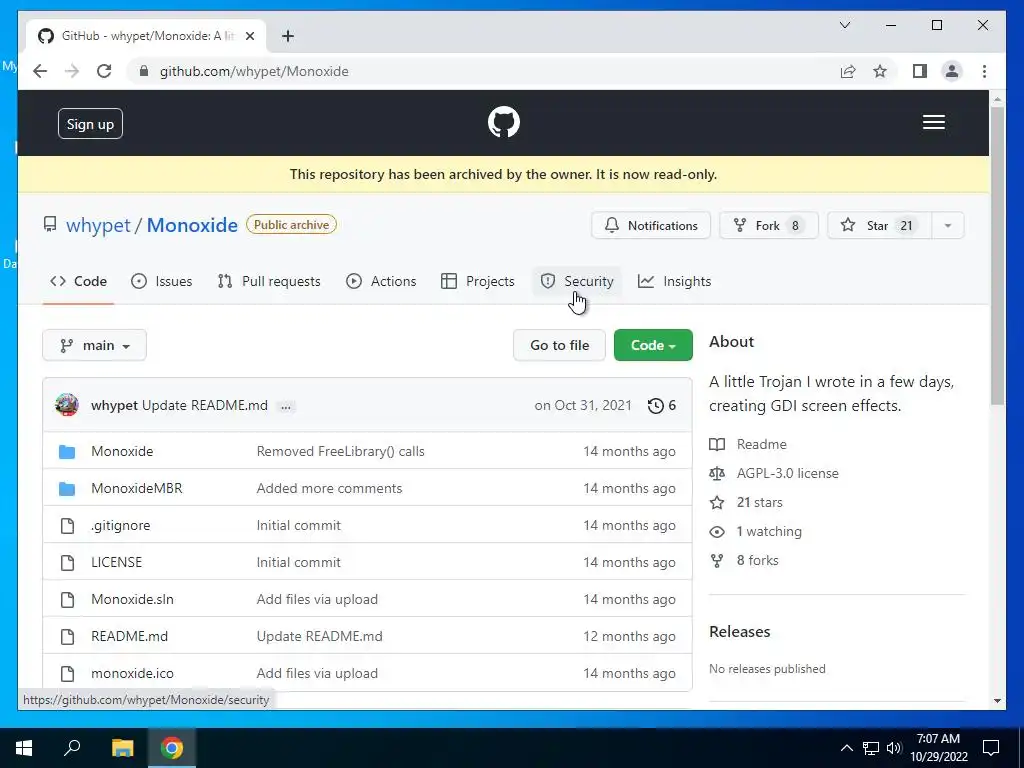Open Windows taskbar search
The image size is (1024, 768).
[72, 748]
